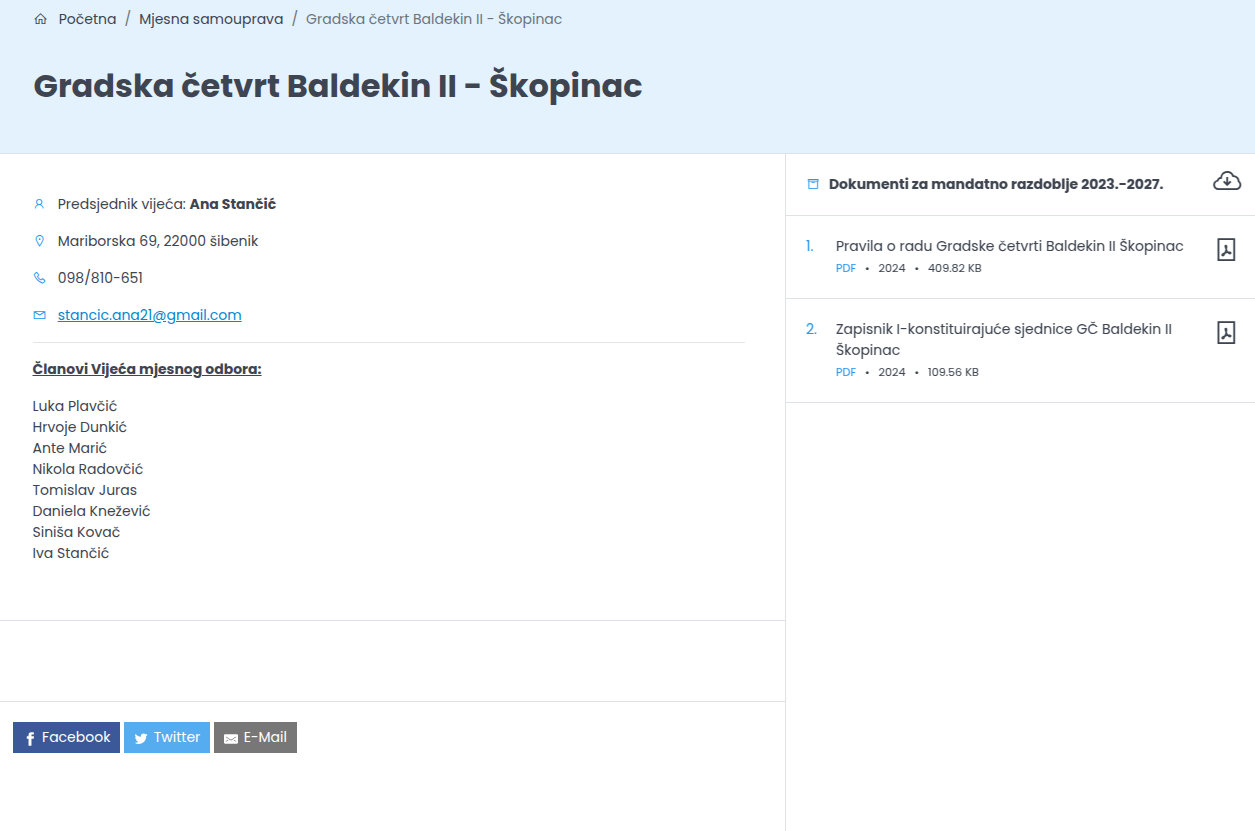Click current breadcrumb Gradska četvrt Baldekin II
The image size is (1255, 831).
tap(434, 19)
